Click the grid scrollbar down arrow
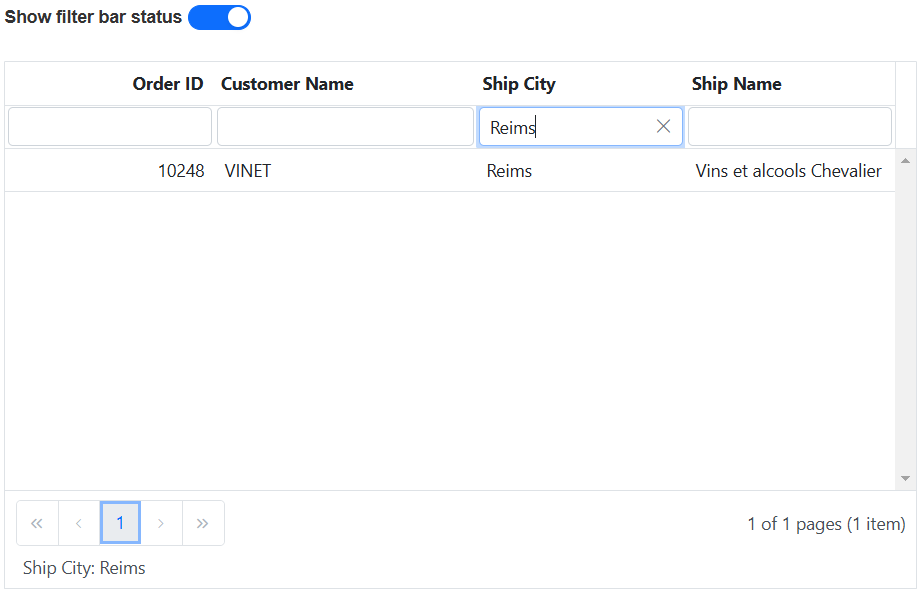Screen dimensions: 919x592 pyautogui.click(x=906, y=479)
